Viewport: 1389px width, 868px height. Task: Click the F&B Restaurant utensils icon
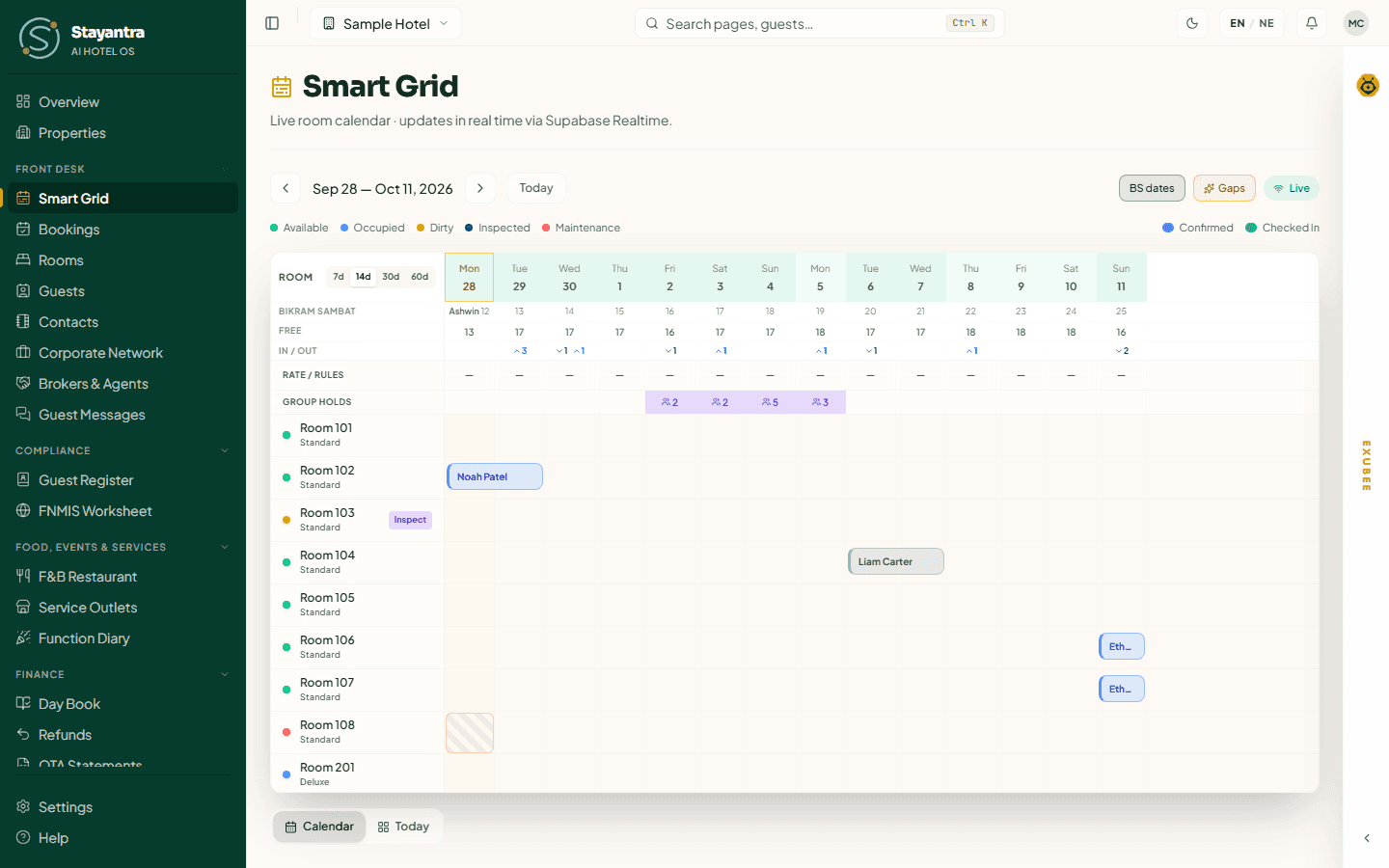click(x=23, y=576)
